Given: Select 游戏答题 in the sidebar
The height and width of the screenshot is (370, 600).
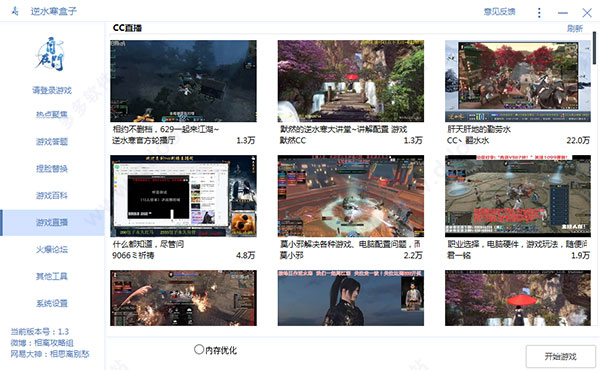Looking at the screenshot, I should (x=52, y=142).
